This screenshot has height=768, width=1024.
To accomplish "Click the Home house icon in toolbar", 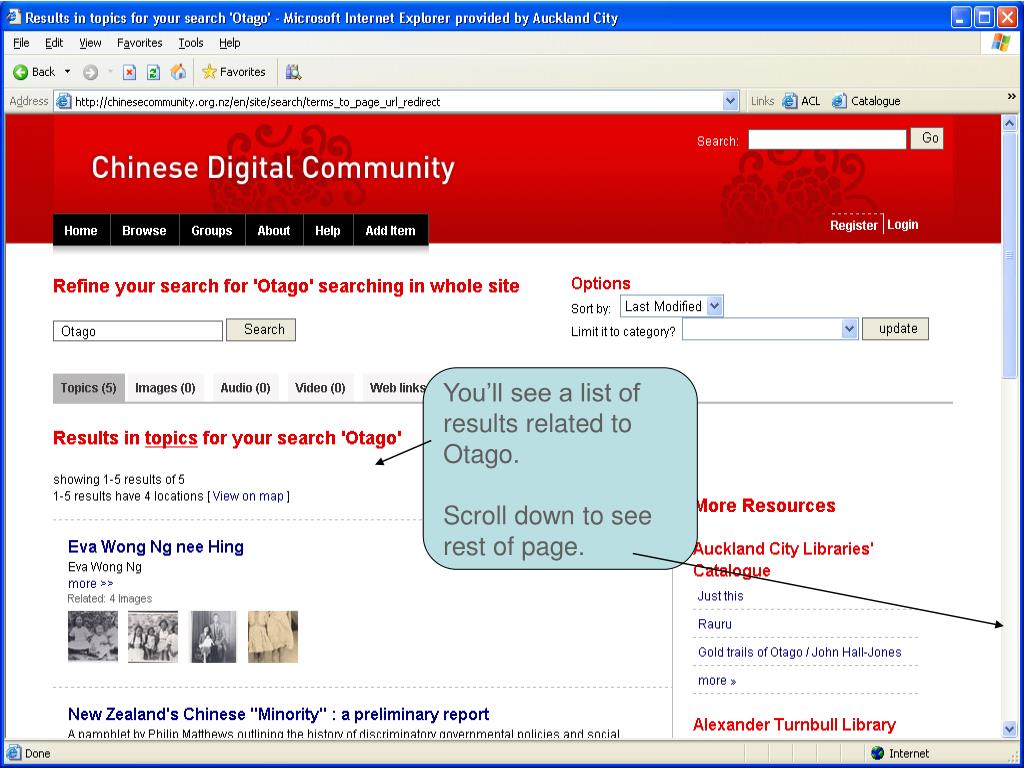I will (178, 72).
